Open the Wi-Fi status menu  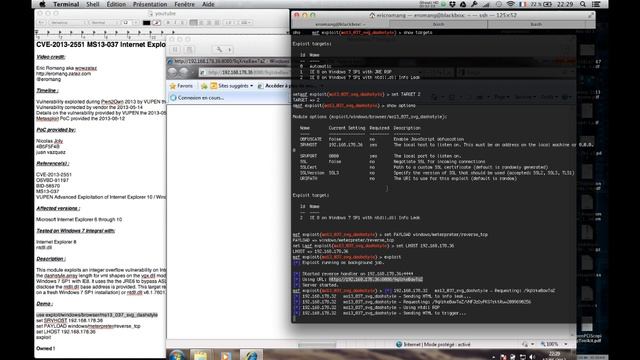(x=510, y=4)
